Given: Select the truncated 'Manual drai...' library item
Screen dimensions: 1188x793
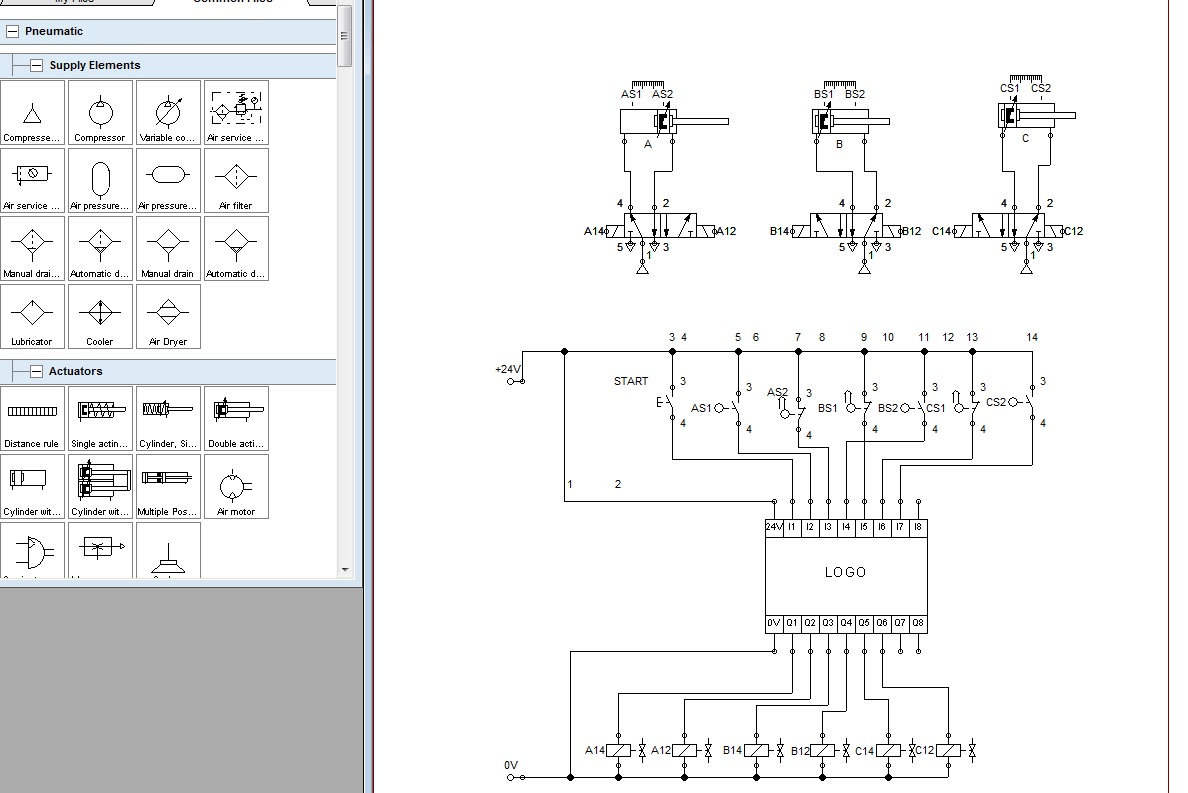Looking at the screenshot, I should tap(32, 248).
